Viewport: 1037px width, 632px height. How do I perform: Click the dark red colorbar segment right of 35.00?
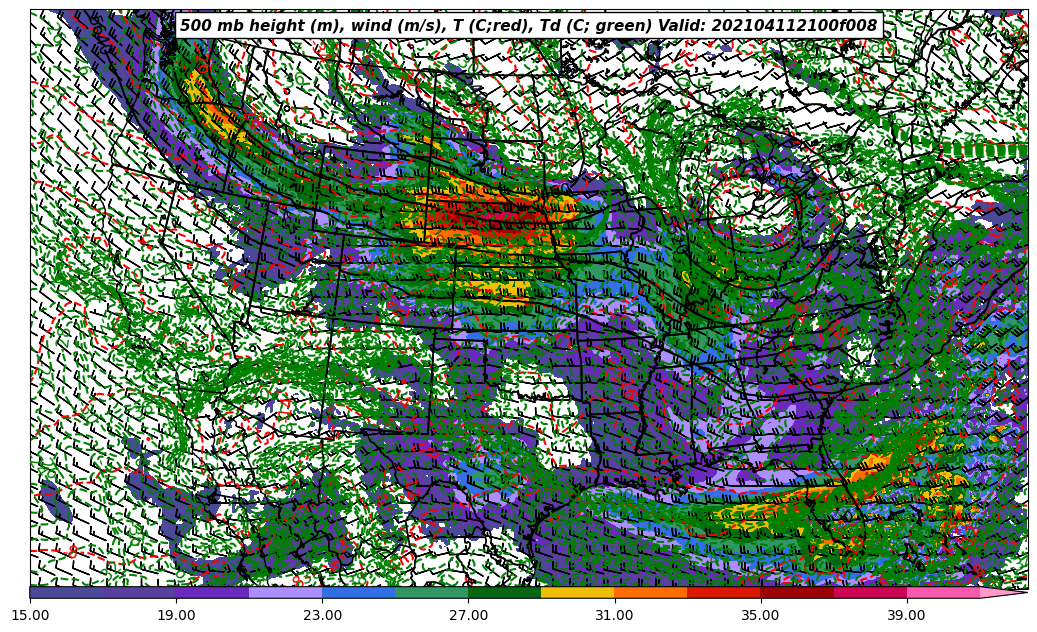796,592
